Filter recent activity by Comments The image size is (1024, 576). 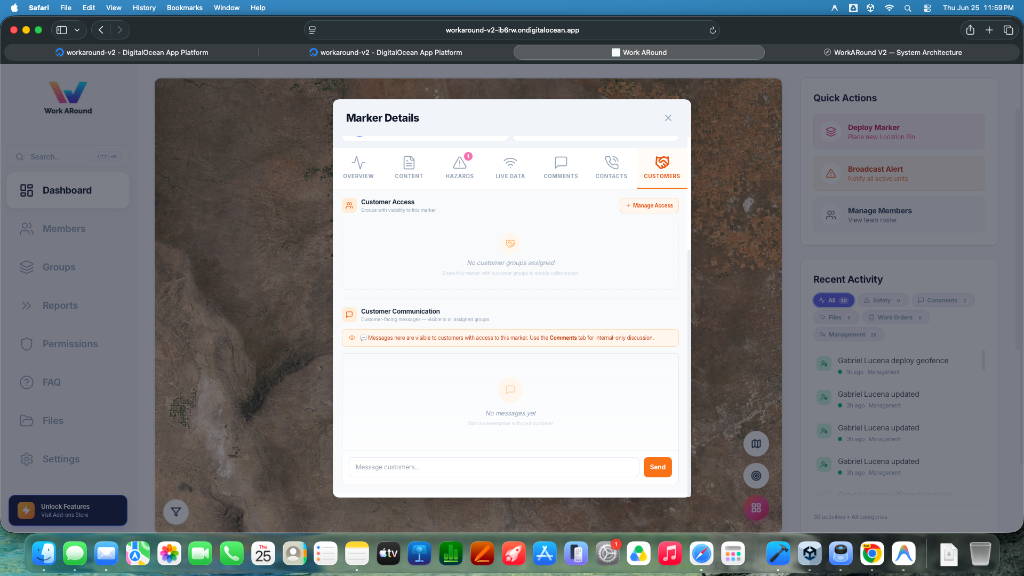coord(942,300)
